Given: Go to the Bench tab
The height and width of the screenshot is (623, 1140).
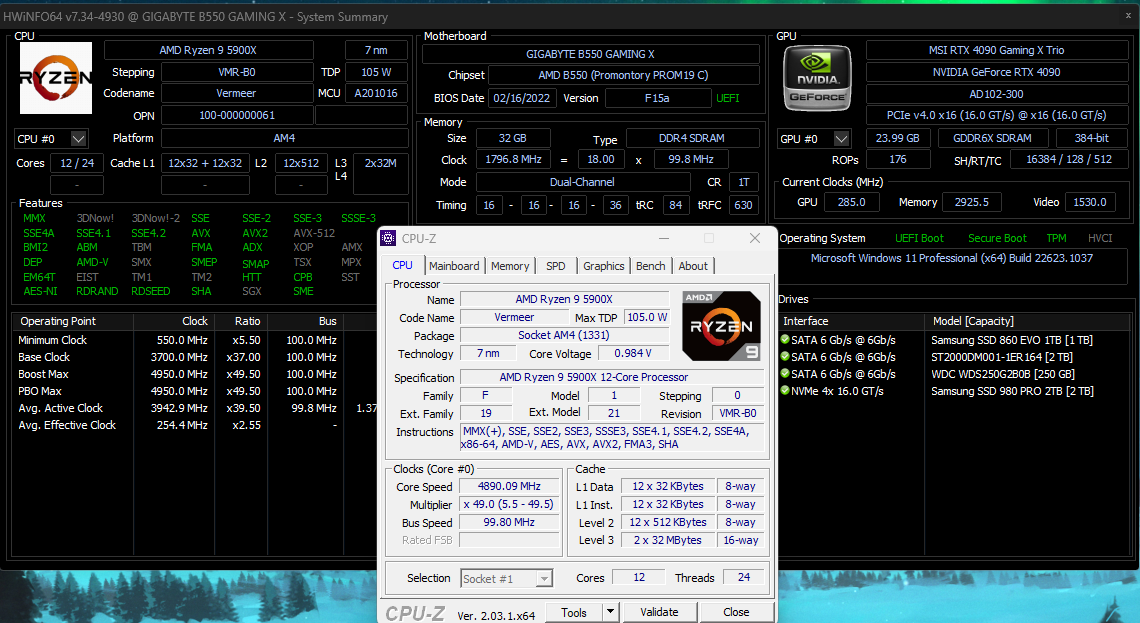Looking at the screenshot, I should [650, 266].
